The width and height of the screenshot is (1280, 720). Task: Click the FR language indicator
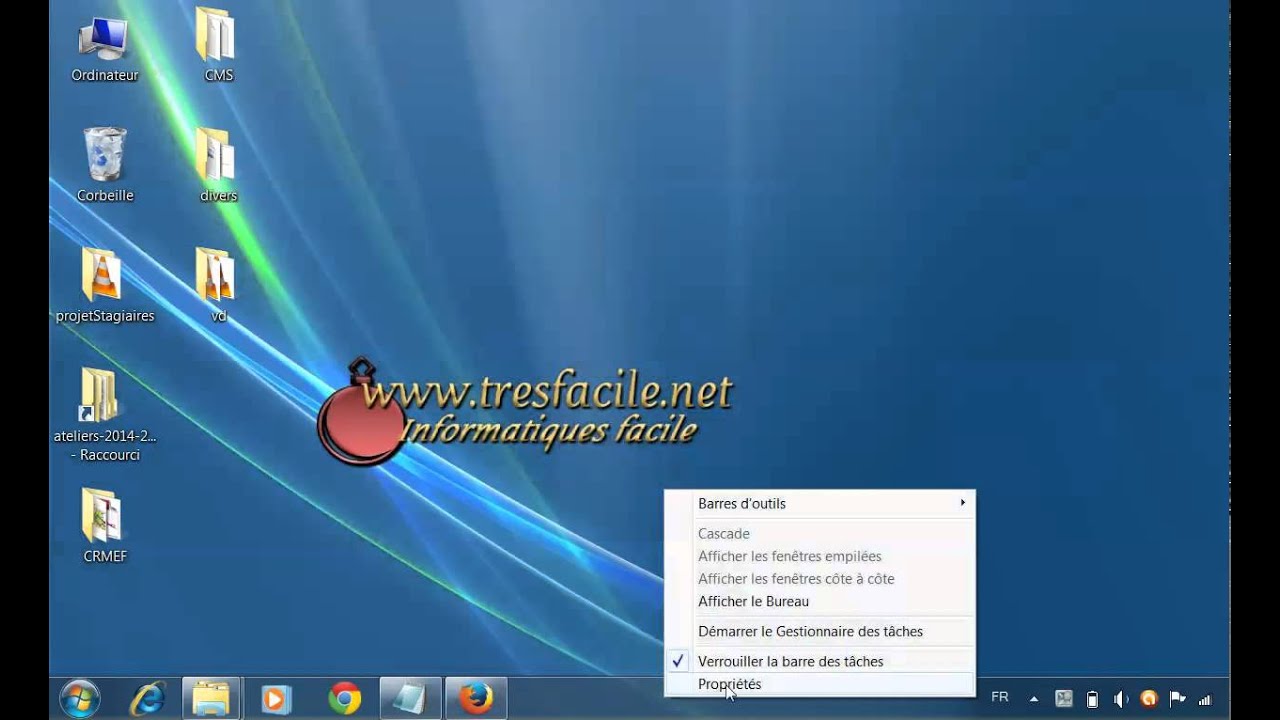pyautogui.click(x=999, y=697)
